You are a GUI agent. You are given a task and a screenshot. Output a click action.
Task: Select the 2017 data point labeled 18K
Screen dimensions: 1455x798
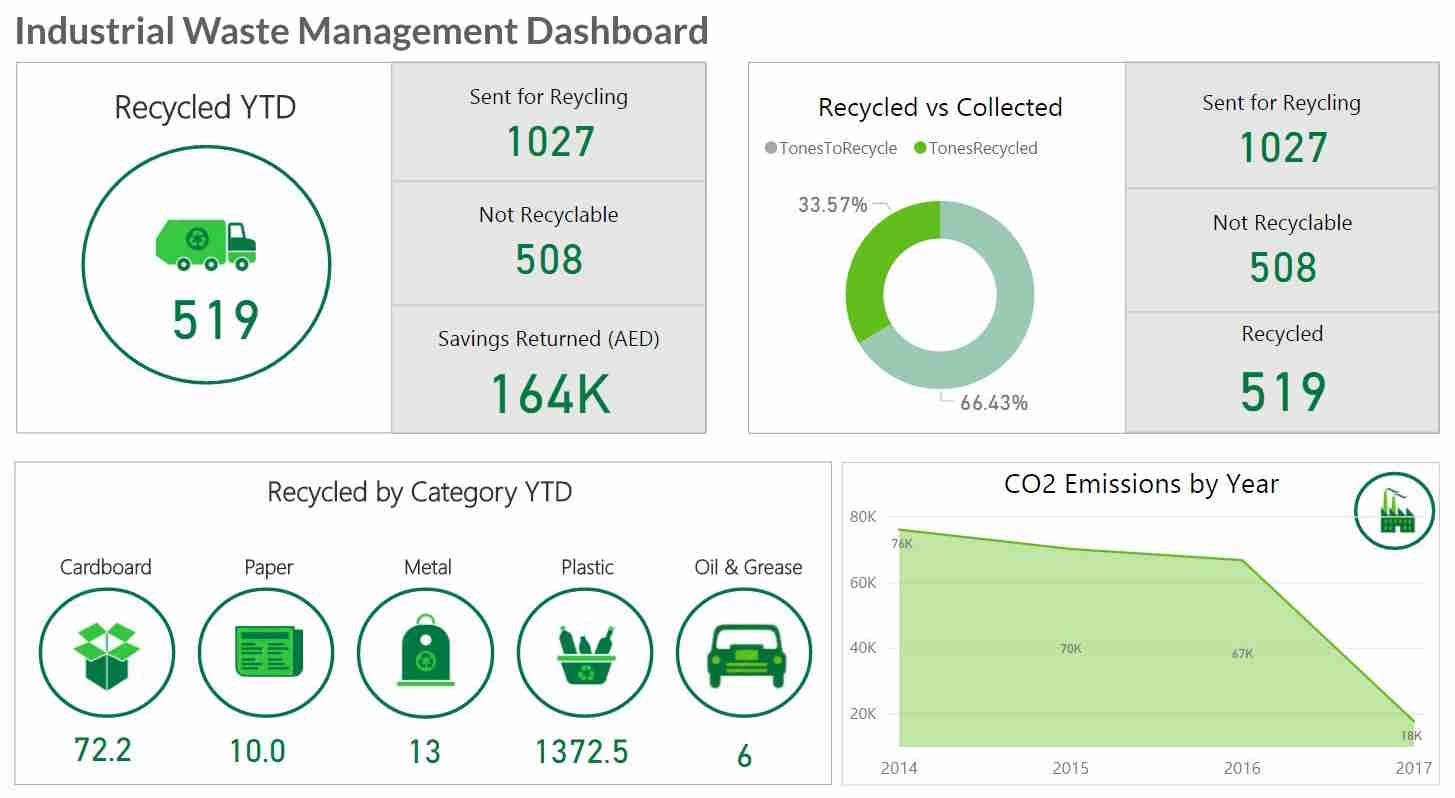click(x=1413, y=720)
